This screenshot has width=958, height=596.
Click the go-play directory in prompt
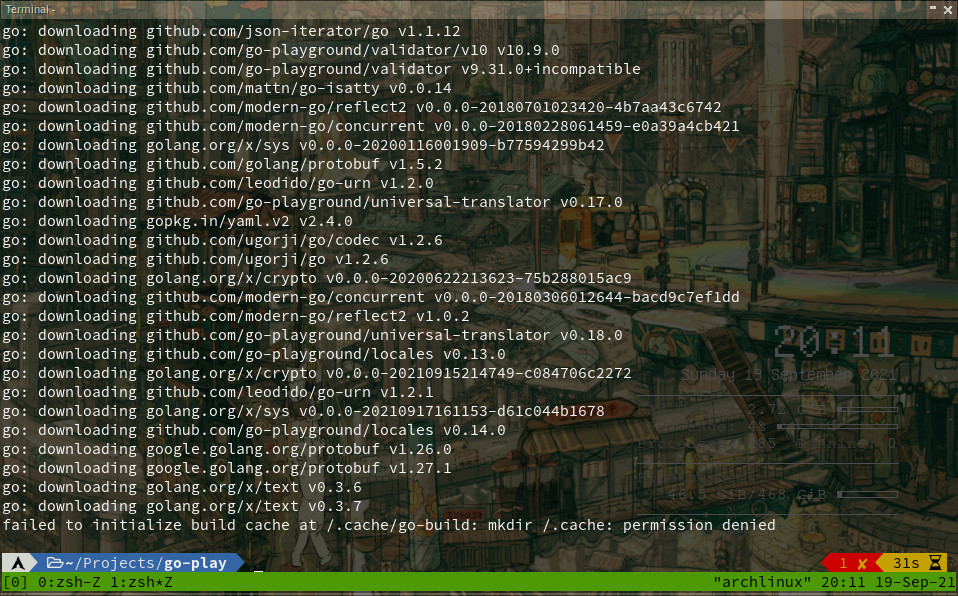click(196, 563)
